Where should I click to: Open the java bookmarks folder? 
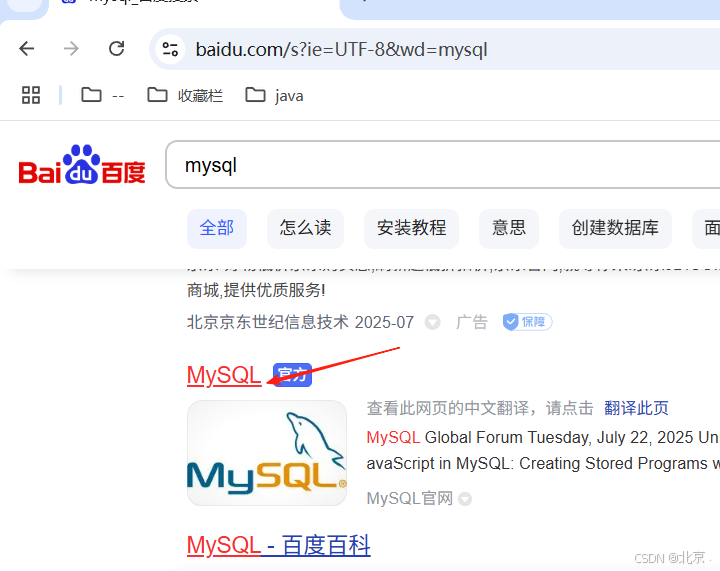pos(274,95)
